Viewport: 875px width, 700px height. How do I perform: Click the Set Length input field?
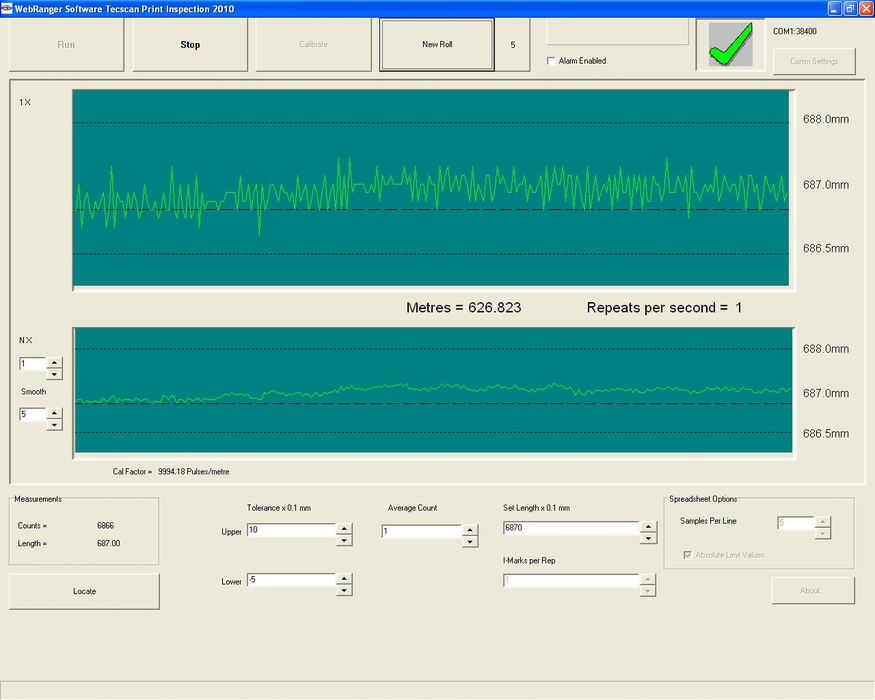click(570, 528)
